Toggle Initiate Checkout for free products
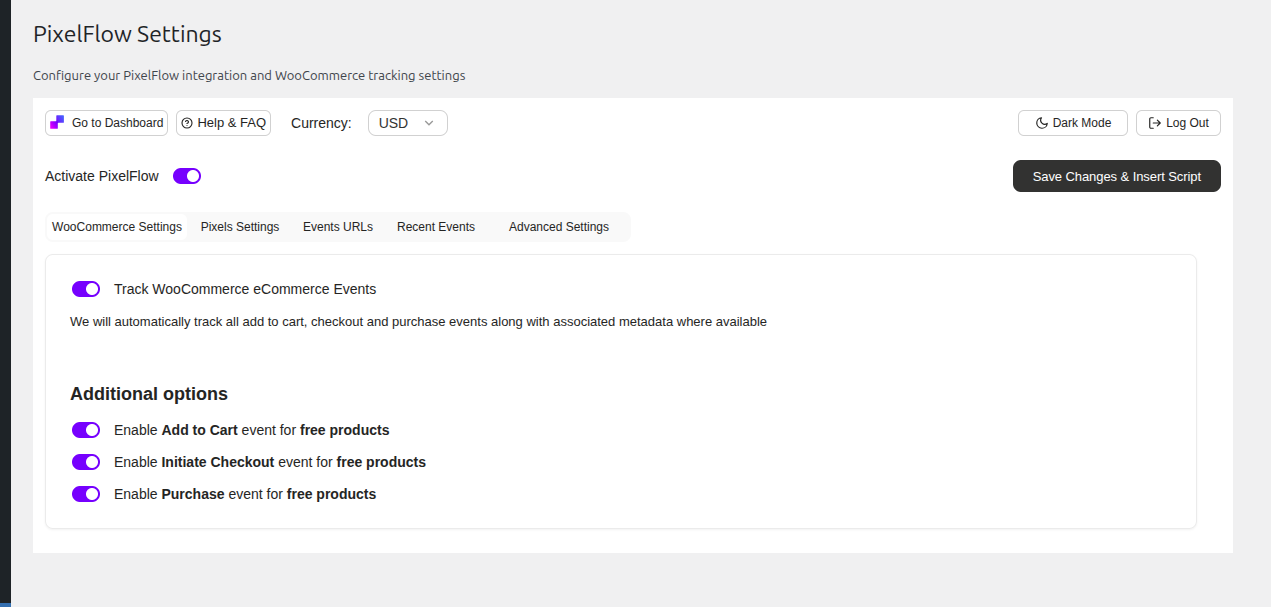 coord(86,461)
